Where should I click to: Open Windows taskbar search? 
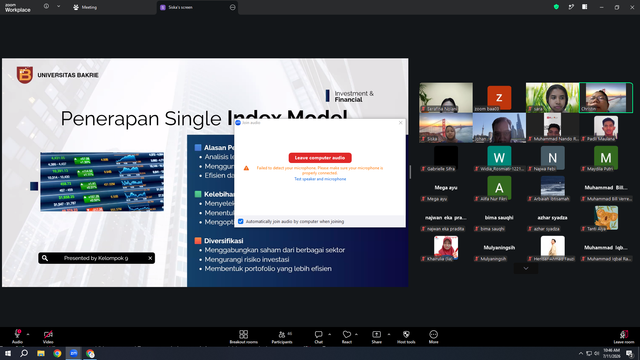coord(24,353)
